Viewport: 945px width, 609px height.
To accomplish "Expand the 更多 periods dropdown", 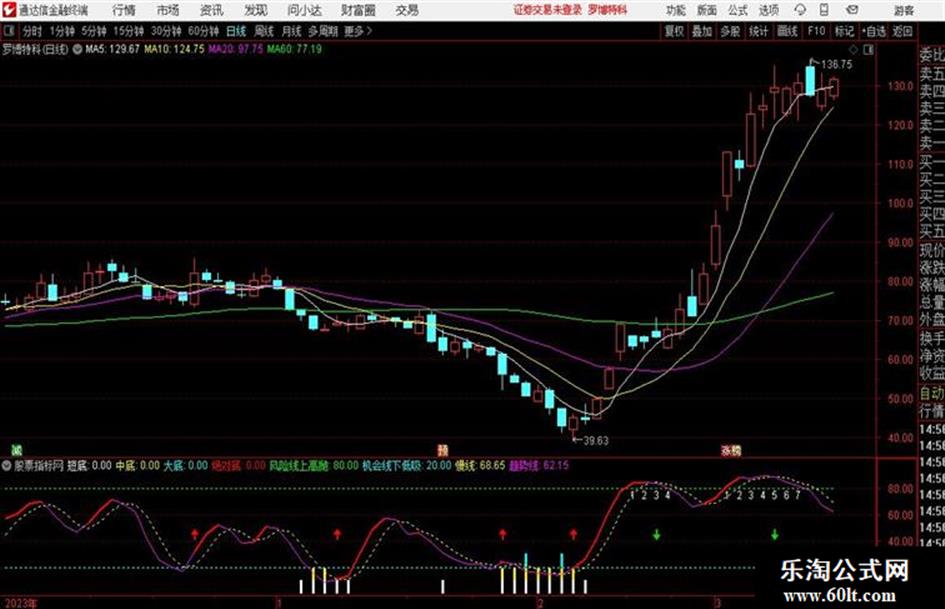I will point(359,31).
